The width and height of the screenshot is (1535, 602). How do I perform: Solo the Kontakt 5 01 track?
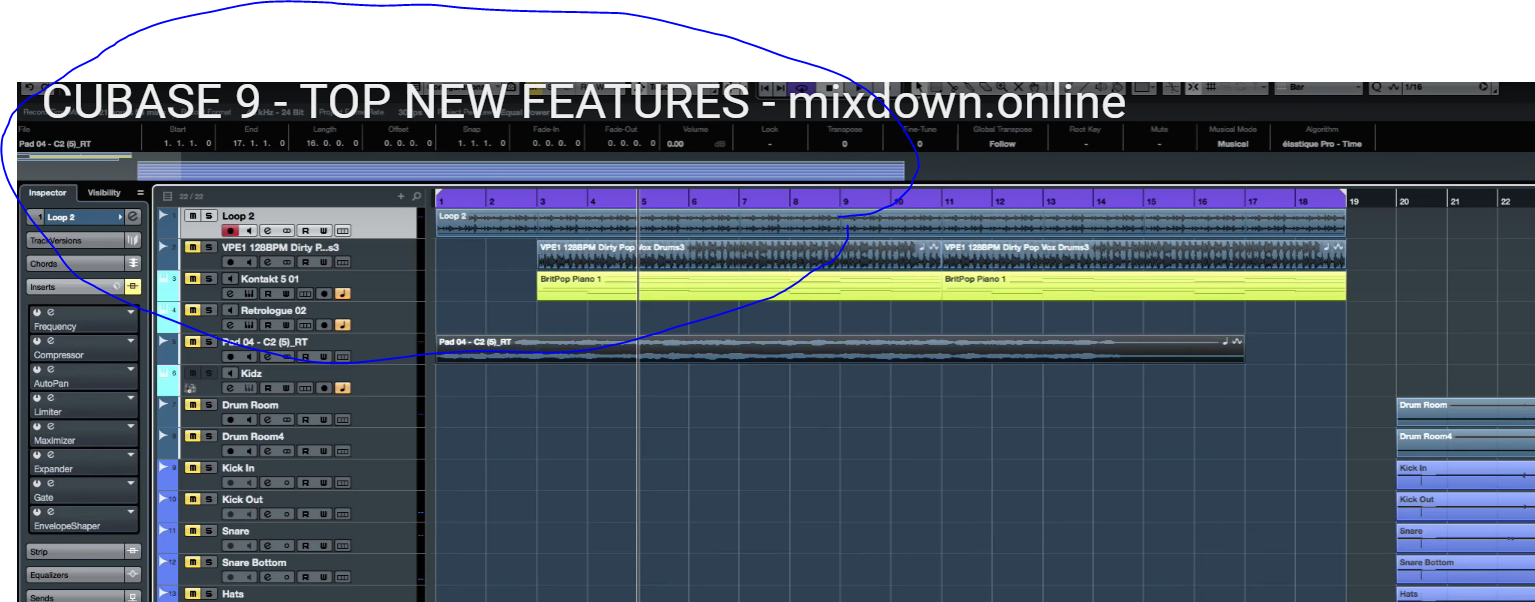point(209,279)
